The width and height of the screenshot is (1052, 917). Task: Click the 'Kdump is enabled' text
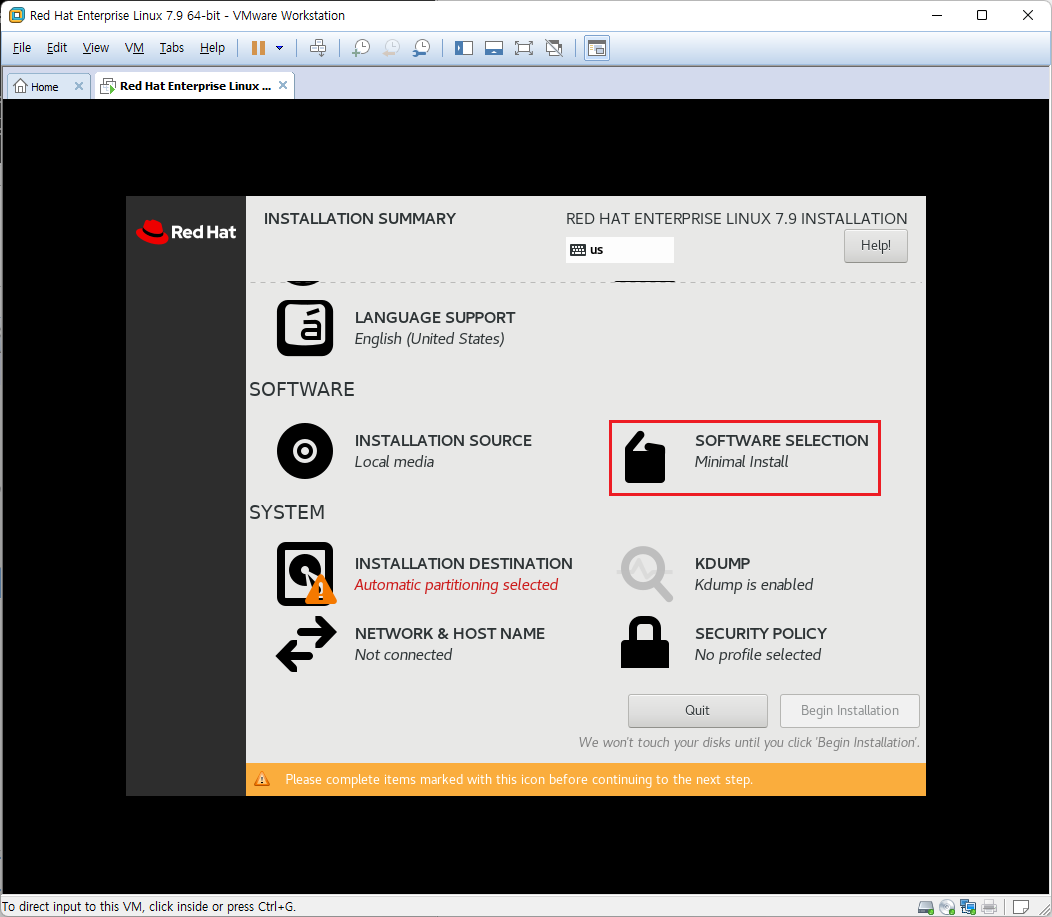tap(754, 585)
